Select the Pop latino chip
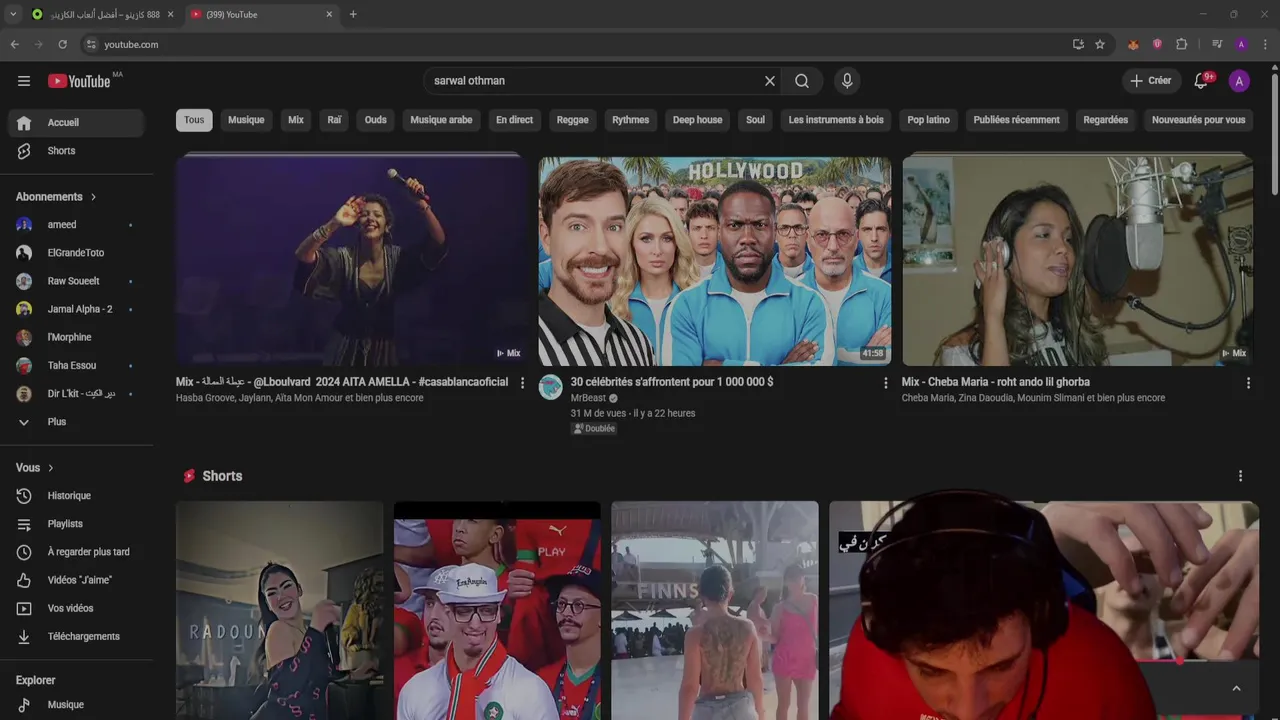This screenshot has width=1280, height=720. point(929,120)
